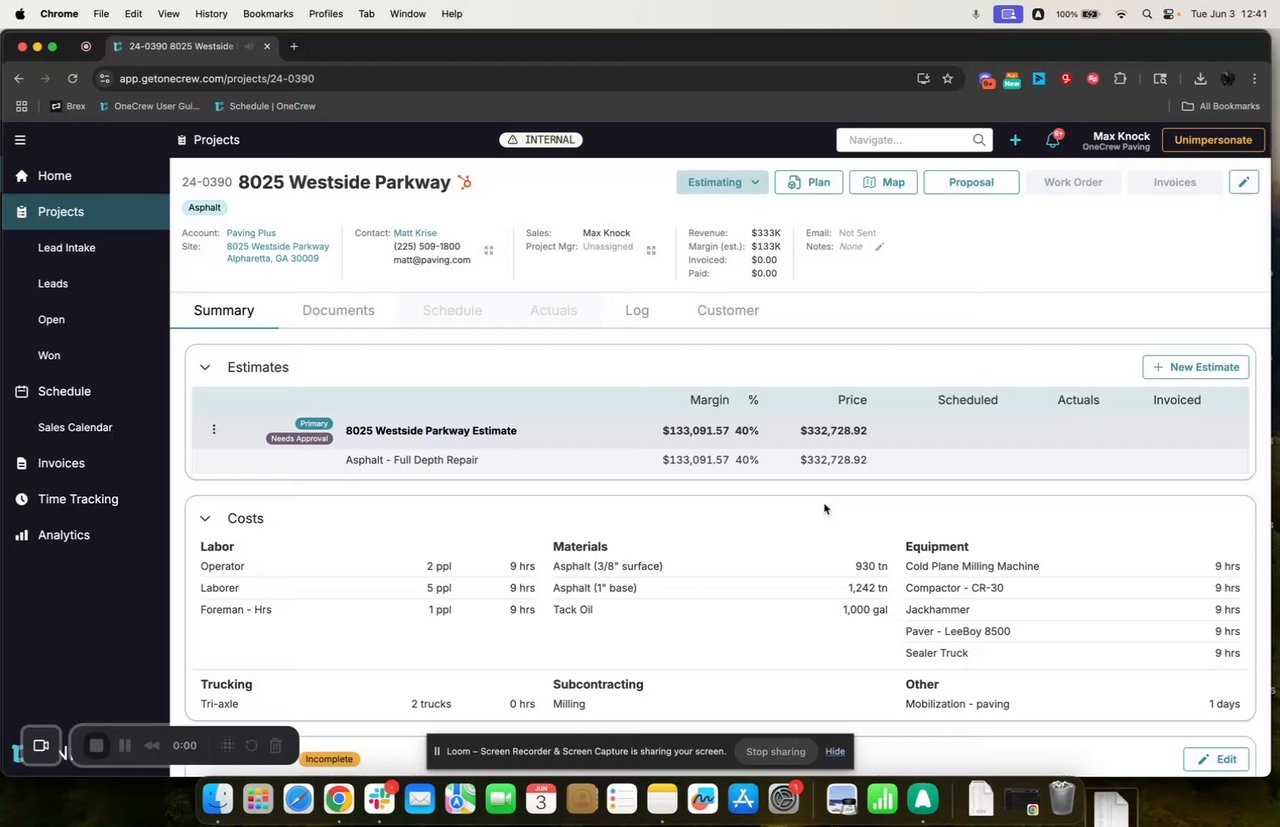Open the Map button
1280x827 pixels.
(x=883, y=182)
